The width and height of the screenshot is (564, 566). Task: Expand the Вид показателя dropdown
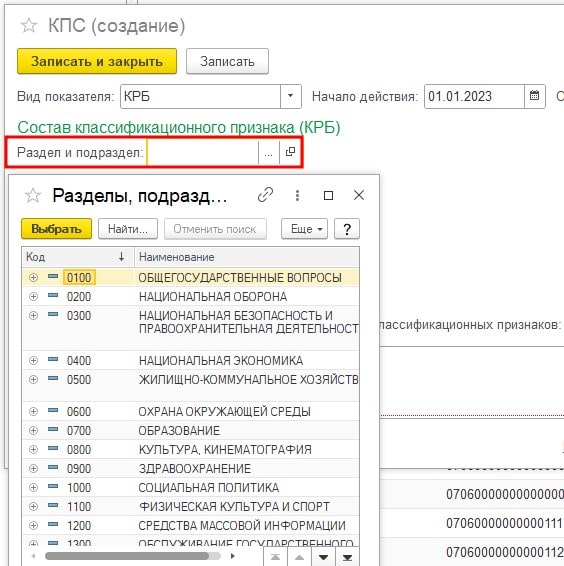(x=290, y=96)
